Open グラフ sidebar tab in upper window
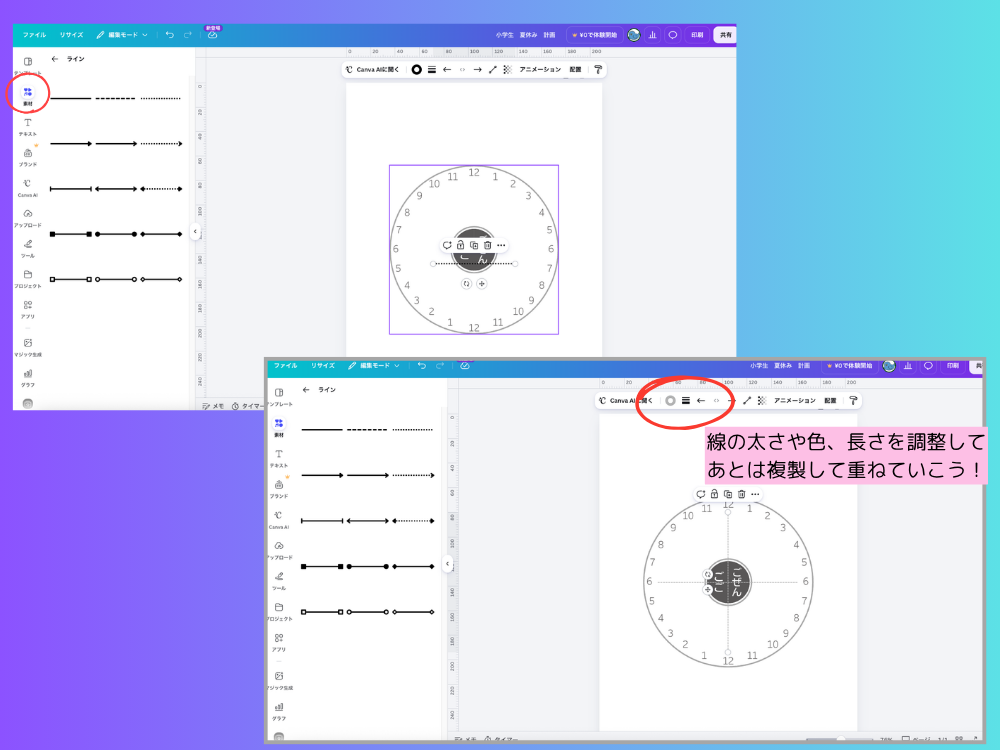Viewport: 1000px width, 750px height. 27,378
